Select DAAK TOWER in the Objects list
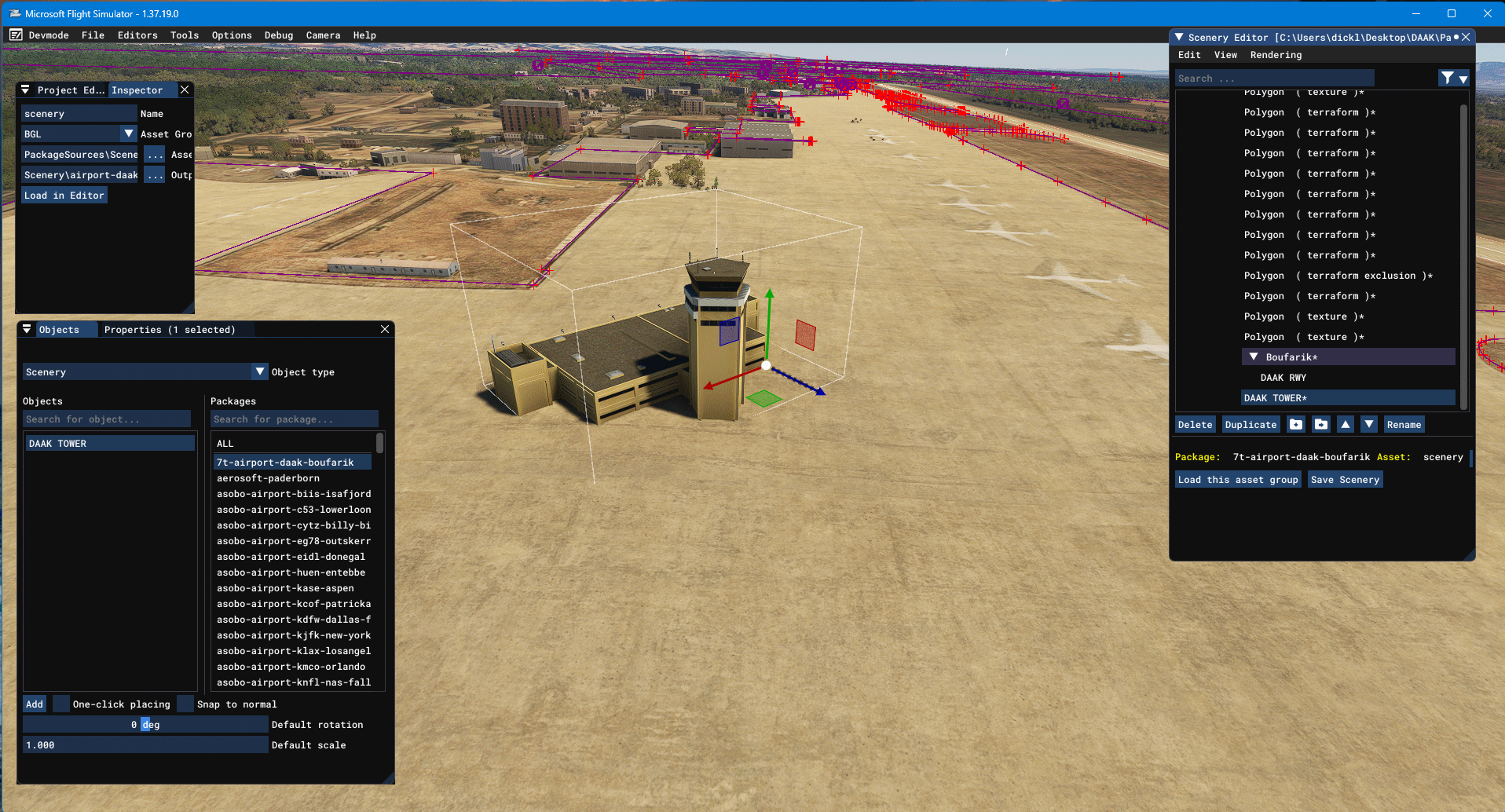 click(110, 444)
